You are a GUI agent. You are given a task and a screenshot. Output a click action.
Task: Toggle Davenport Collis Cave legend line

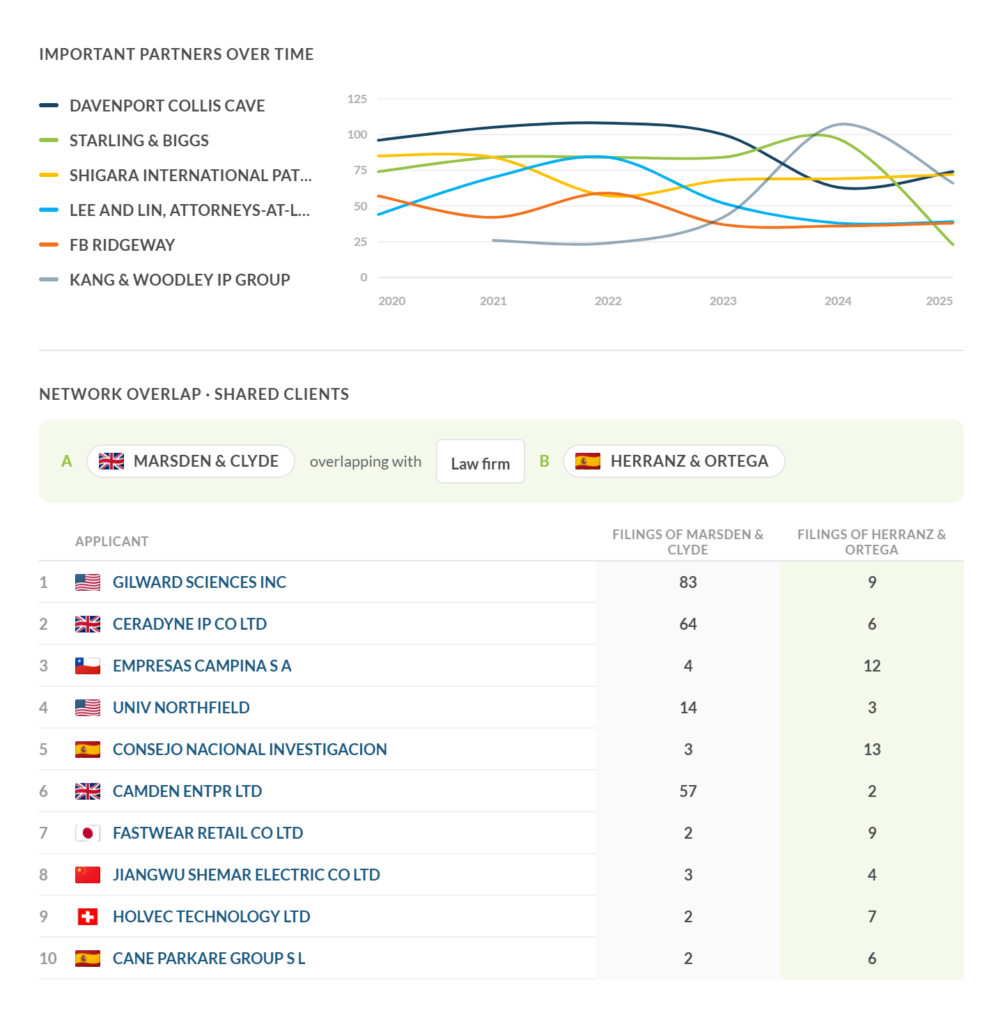[49, 105]
